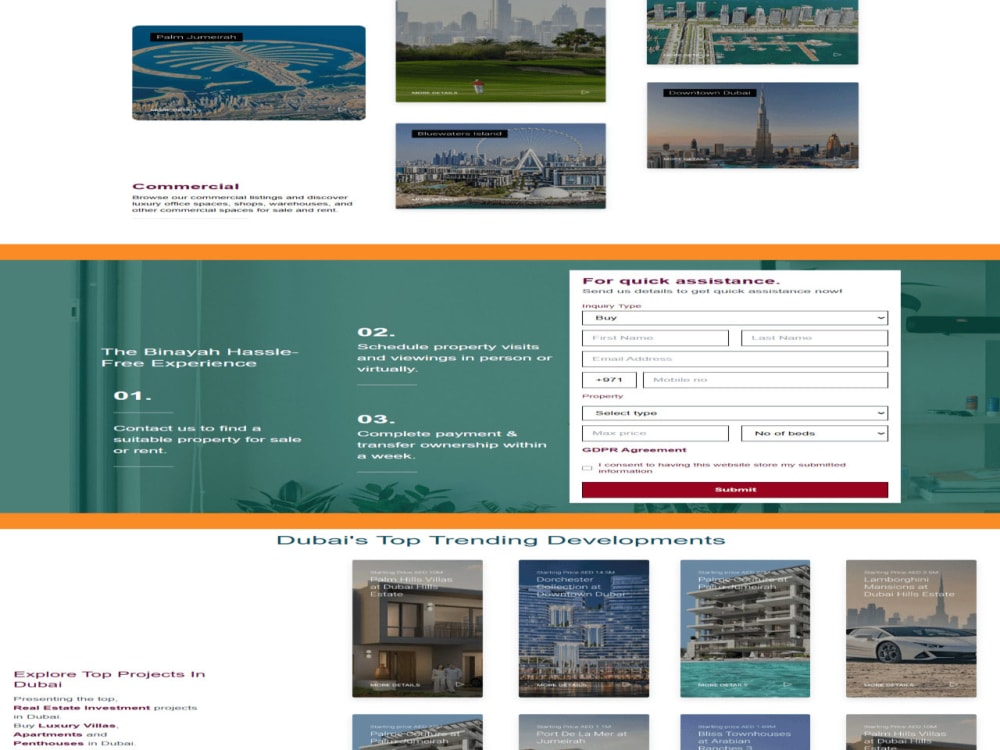1000x750 pixels.
Task: Click the Max price input field
Action: (x=655, y=434)
